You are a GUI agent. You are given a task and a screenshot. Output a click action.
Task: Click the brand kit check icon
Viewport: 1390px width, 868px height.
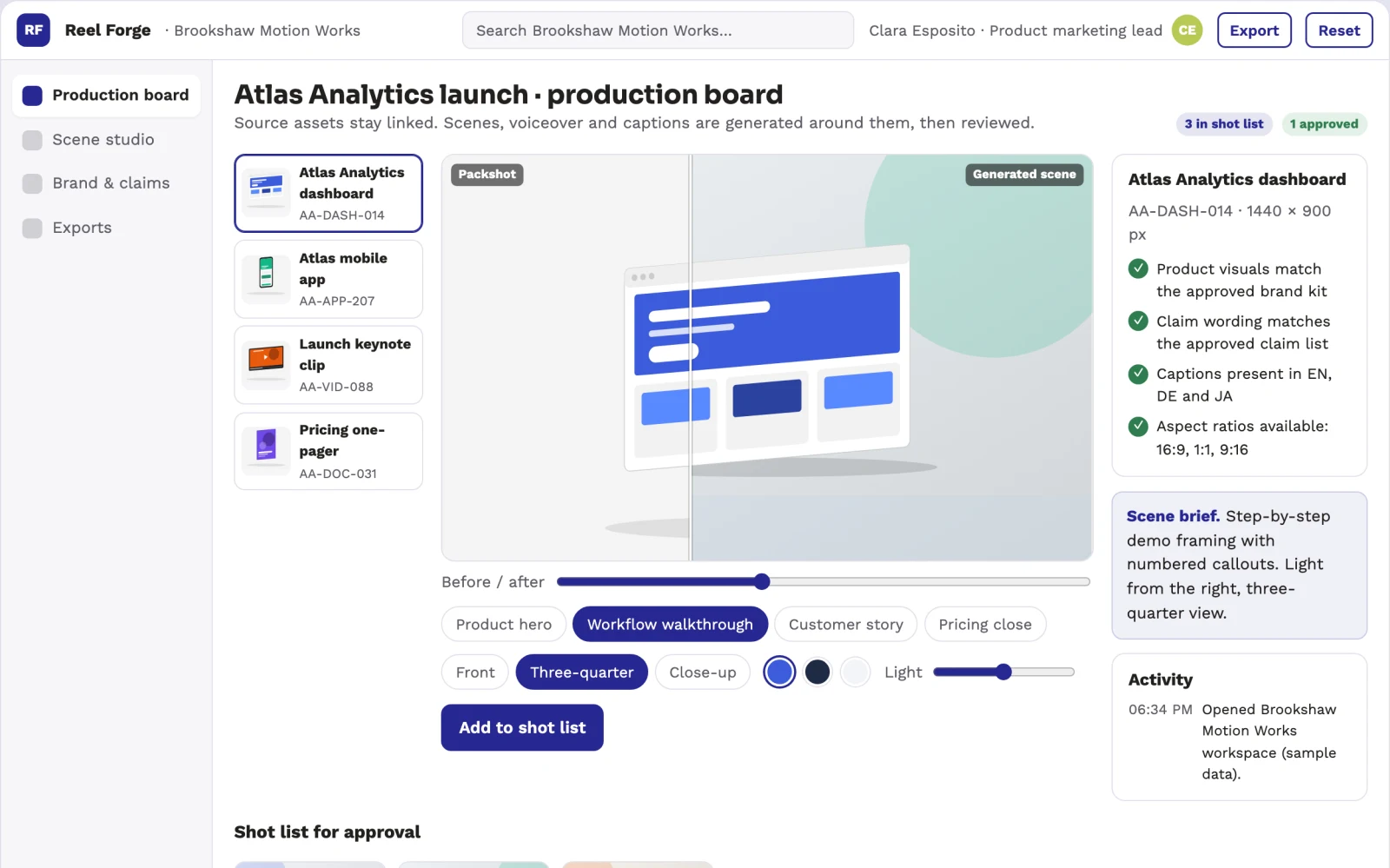pyautogui.click(x=1138, y=268)
